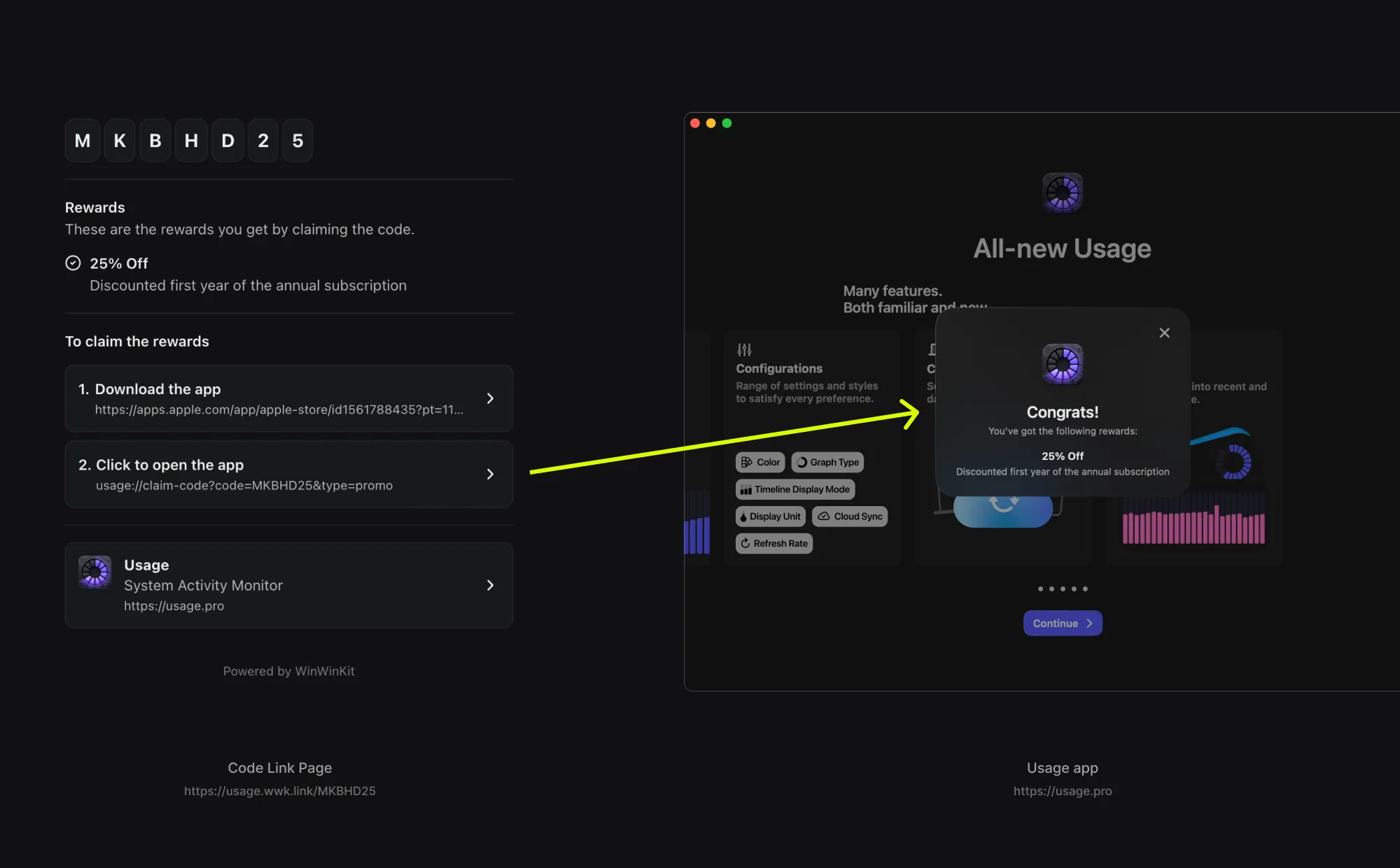Close the Congrats rewards dialog
1400x868 pixels.
tap(1164, 333)
